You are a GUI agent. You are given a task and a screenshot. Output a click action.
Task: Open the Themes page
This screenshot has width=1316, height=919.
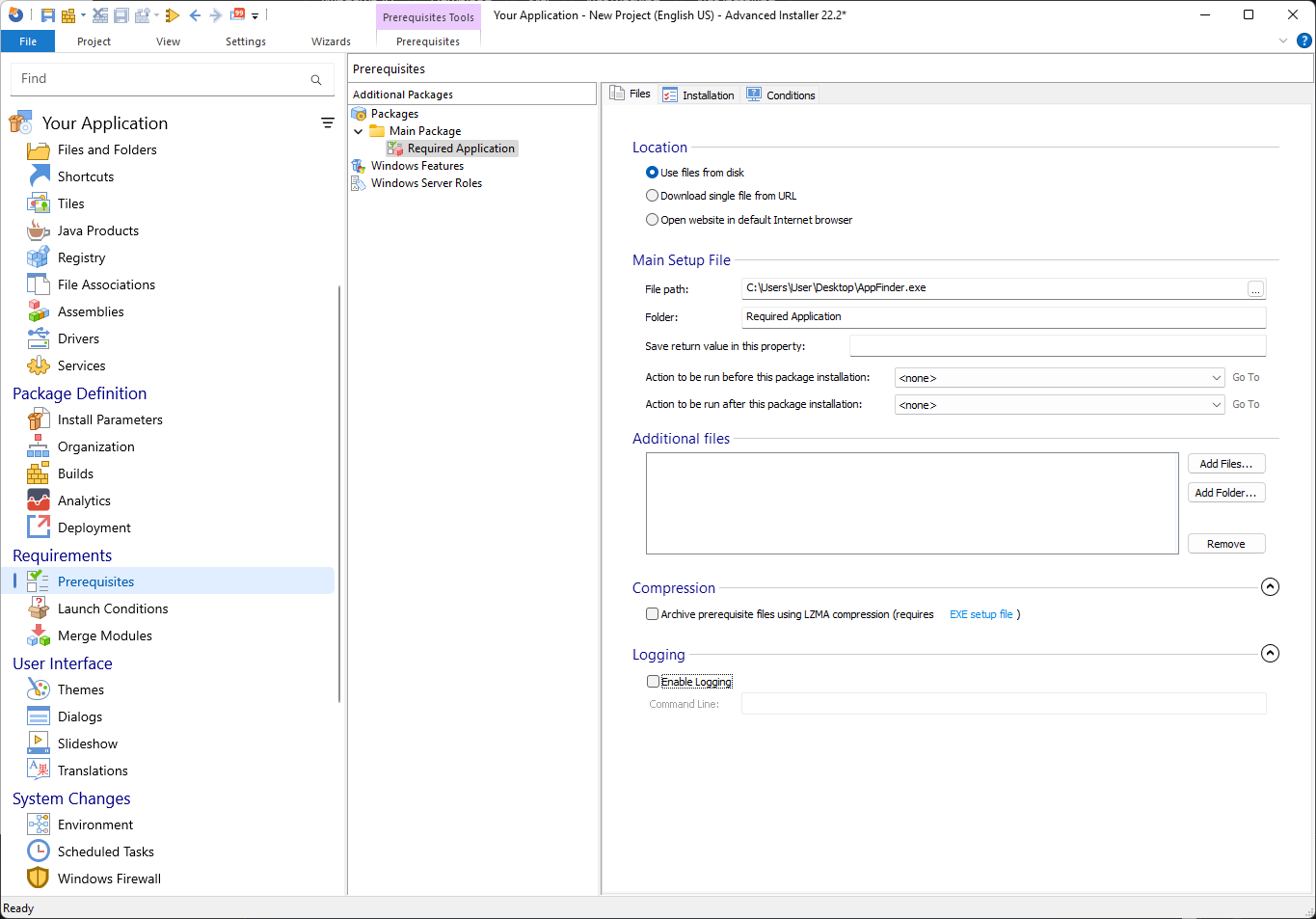(x=80, y=689)
